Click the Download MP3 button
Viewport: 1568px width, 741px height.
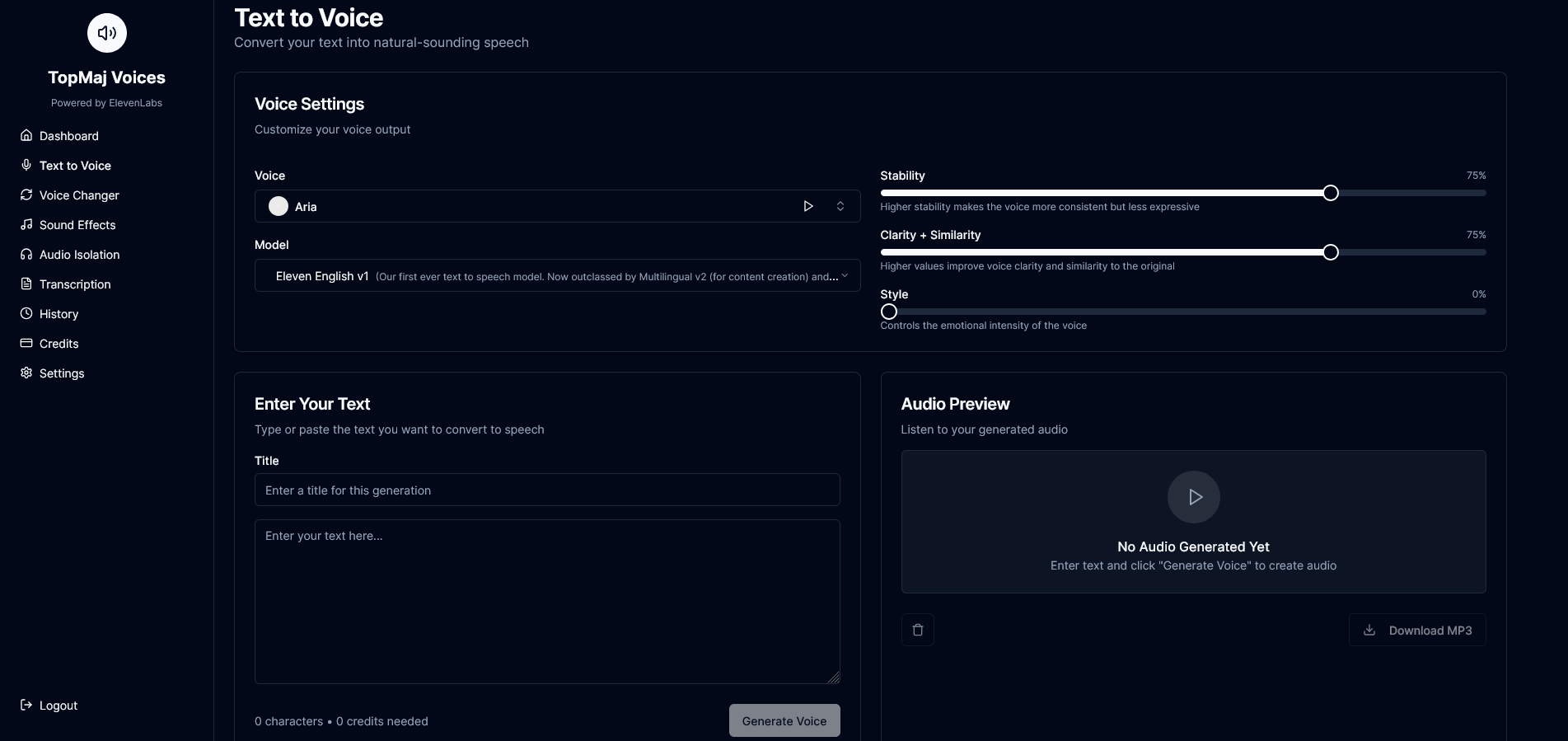point(1417,631)
